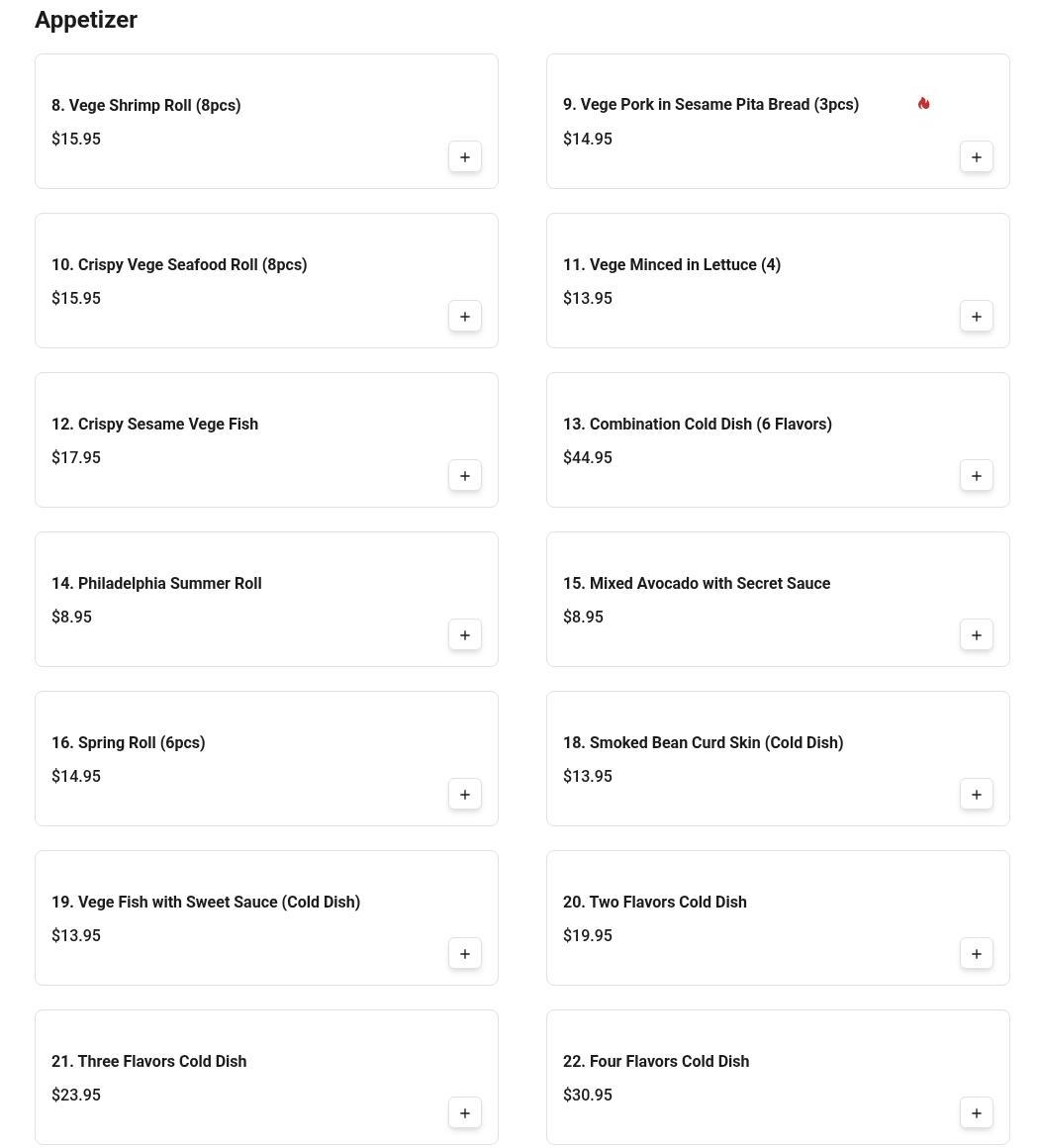Add Three Flavors Cold Dish with plus
This screenshot has height=1148, width=1039.
tap(465, 1113)
